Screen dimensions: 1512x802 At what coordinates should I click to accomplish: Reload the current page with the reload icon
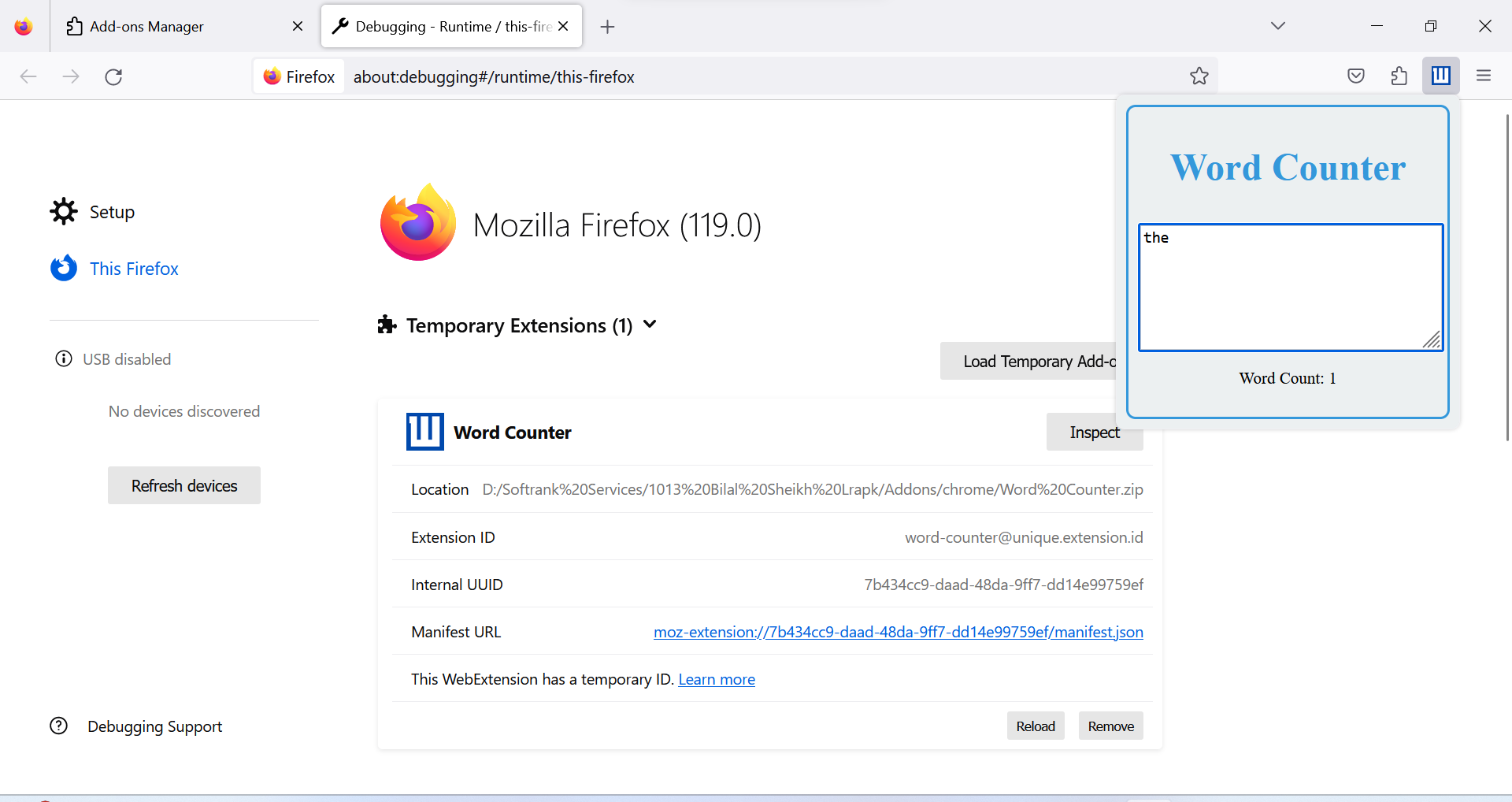click(113, 76)
